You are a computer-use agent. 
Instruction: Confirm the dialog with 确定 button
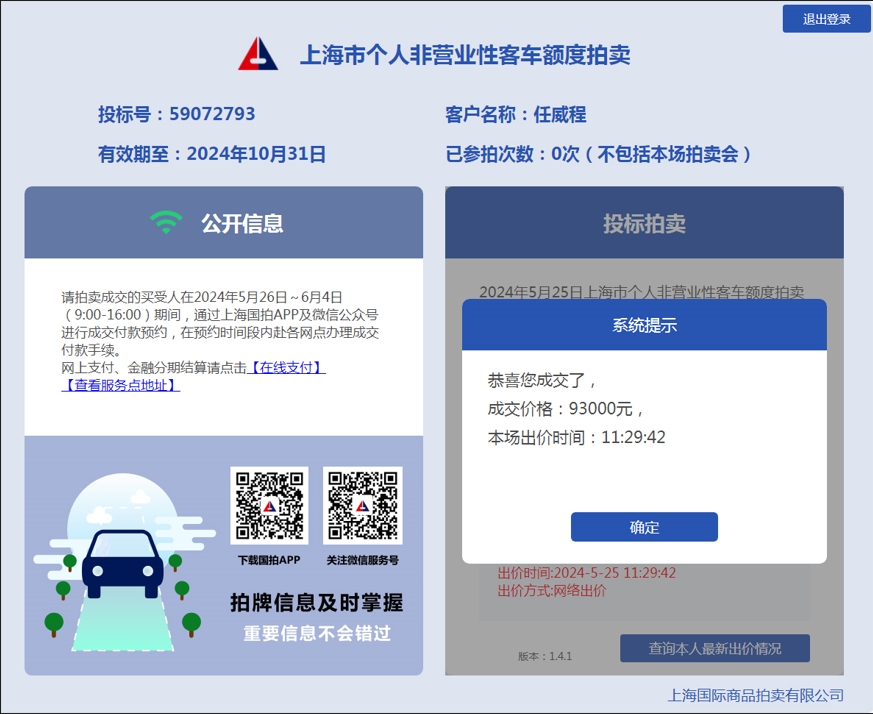coord(644,527)
